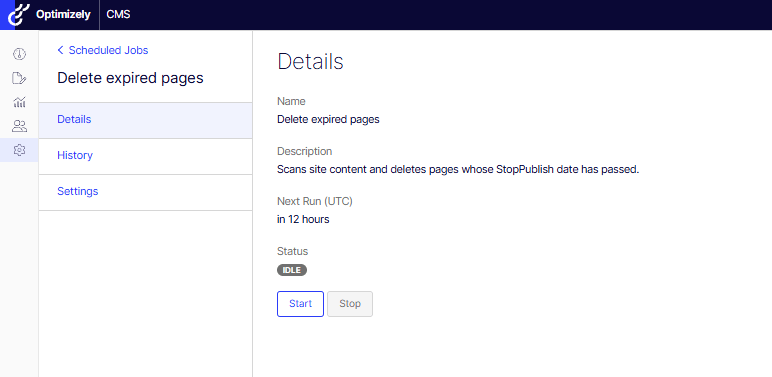Open the edit page icon in sidebar

tap(19, 78)
